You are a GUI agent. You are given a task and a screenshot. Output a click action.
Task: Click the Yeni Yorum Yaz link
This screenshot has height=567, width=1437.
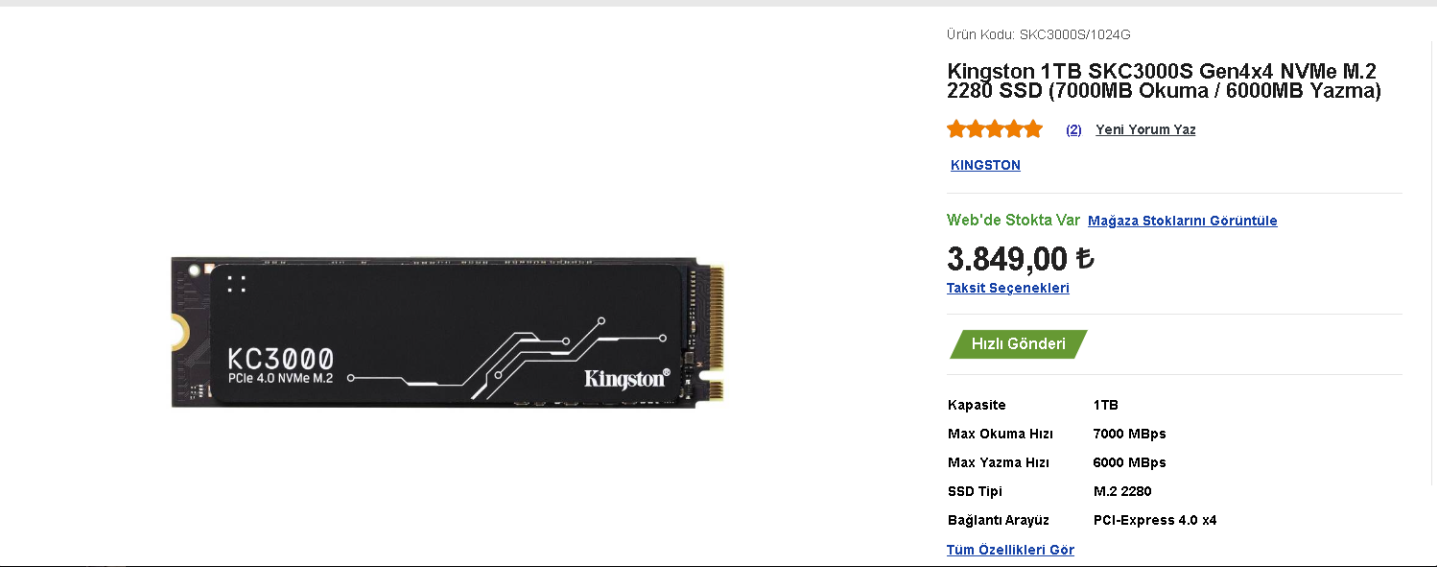pyautogui.click(x=1145, y=130)
